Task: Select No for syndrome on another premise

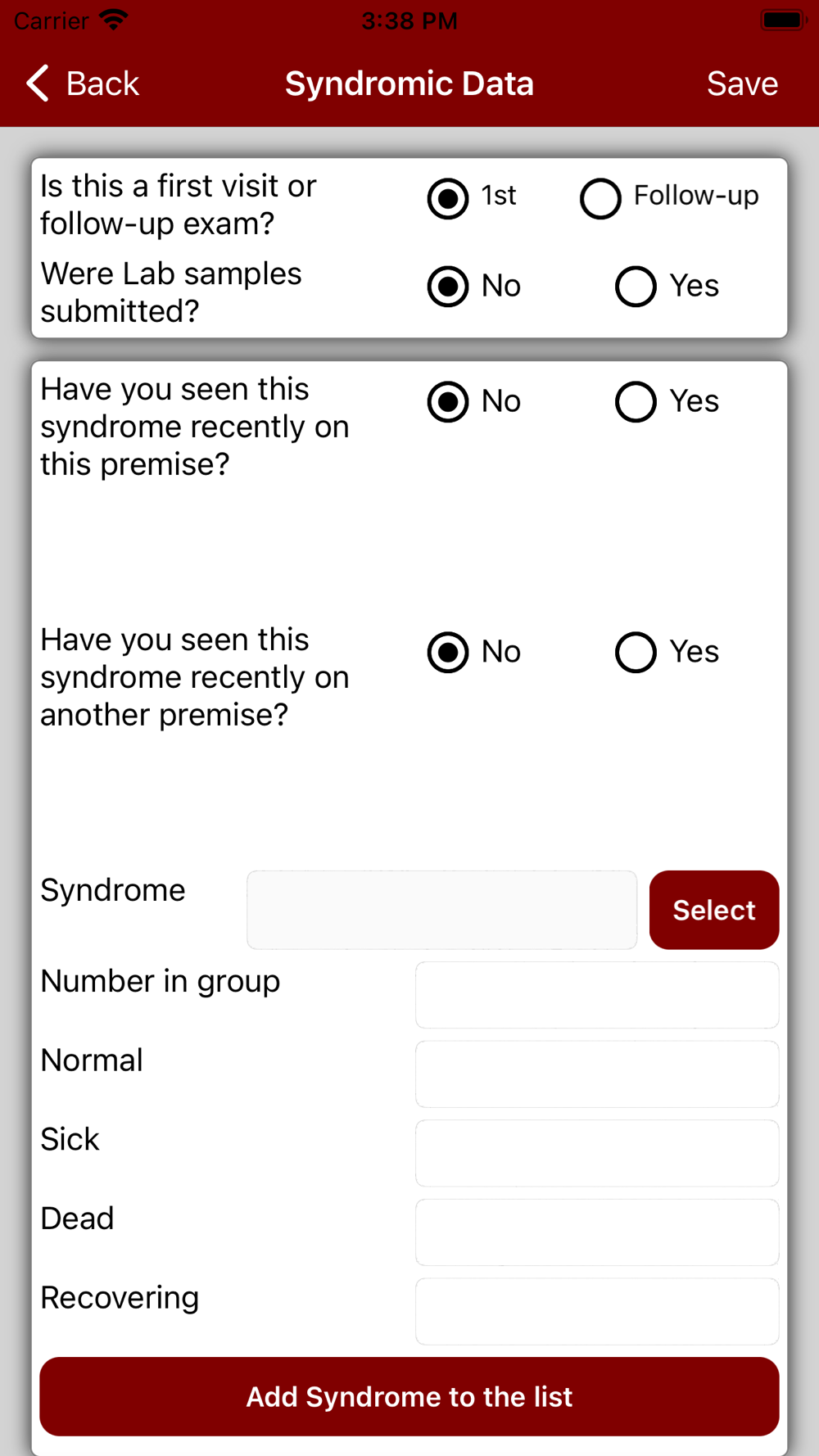Action: point(448,653)
